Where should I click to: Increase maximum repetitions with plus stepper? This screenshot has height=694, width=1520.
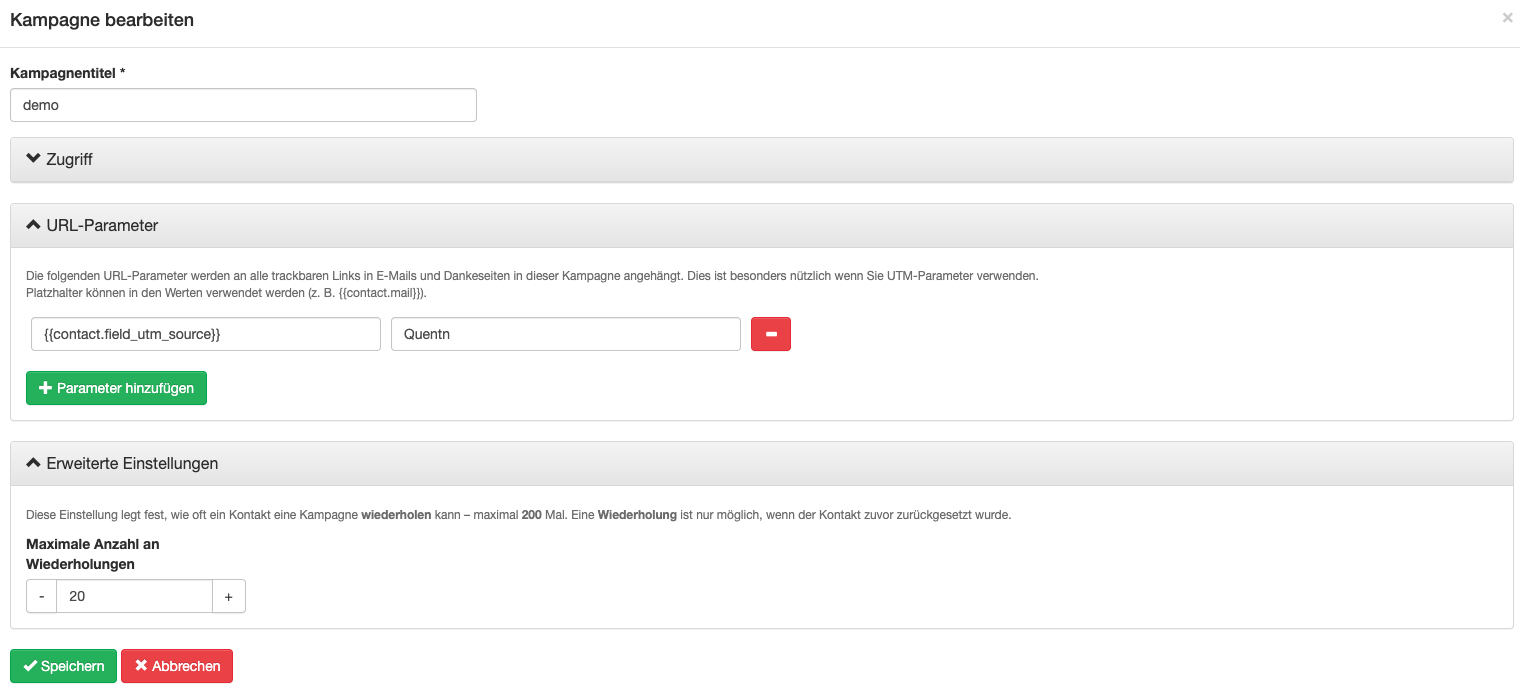[x=228, y=596]
